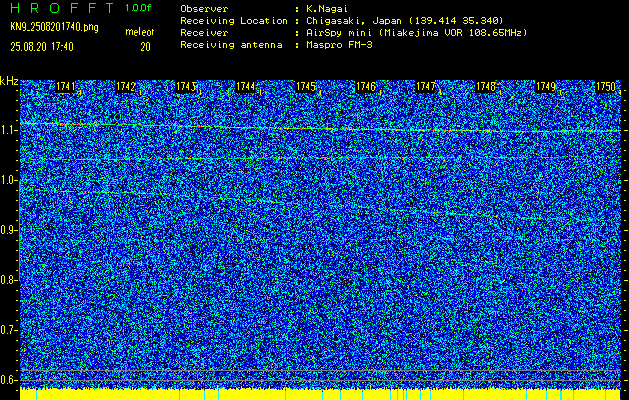
Task: Click the 0.6 frequency axis label
Action: 9,380
